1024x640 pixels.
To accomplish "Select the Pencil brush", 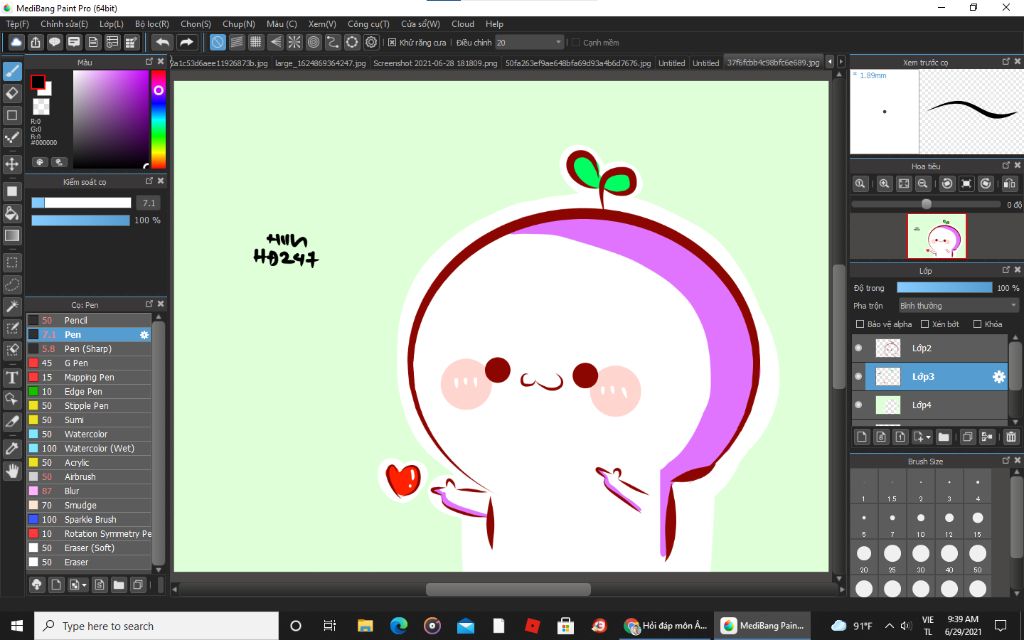I will 89,320.
